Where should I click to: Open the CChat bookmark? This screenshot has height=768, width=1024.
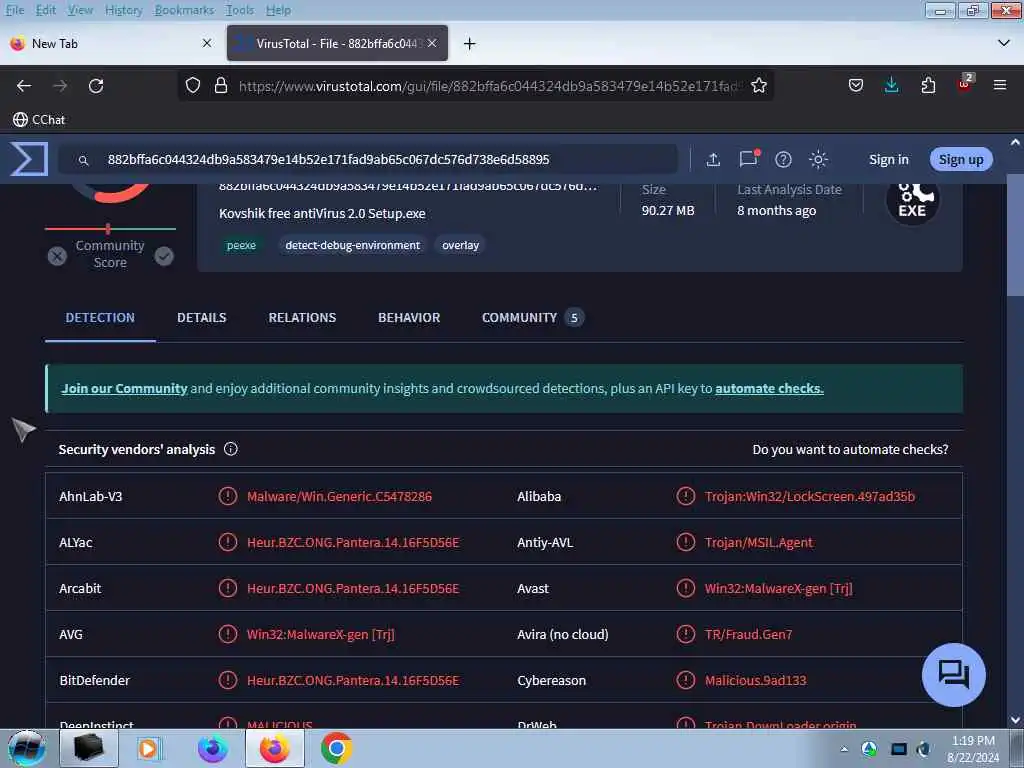click(x=39, y=120)
